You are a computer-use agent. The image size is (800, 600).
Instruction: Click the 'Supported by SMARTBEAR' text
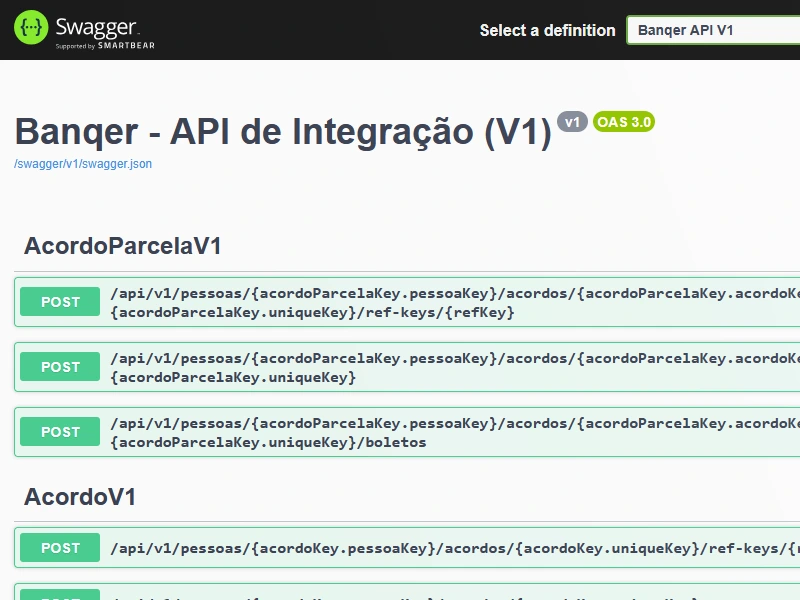[x=105, y=46]
